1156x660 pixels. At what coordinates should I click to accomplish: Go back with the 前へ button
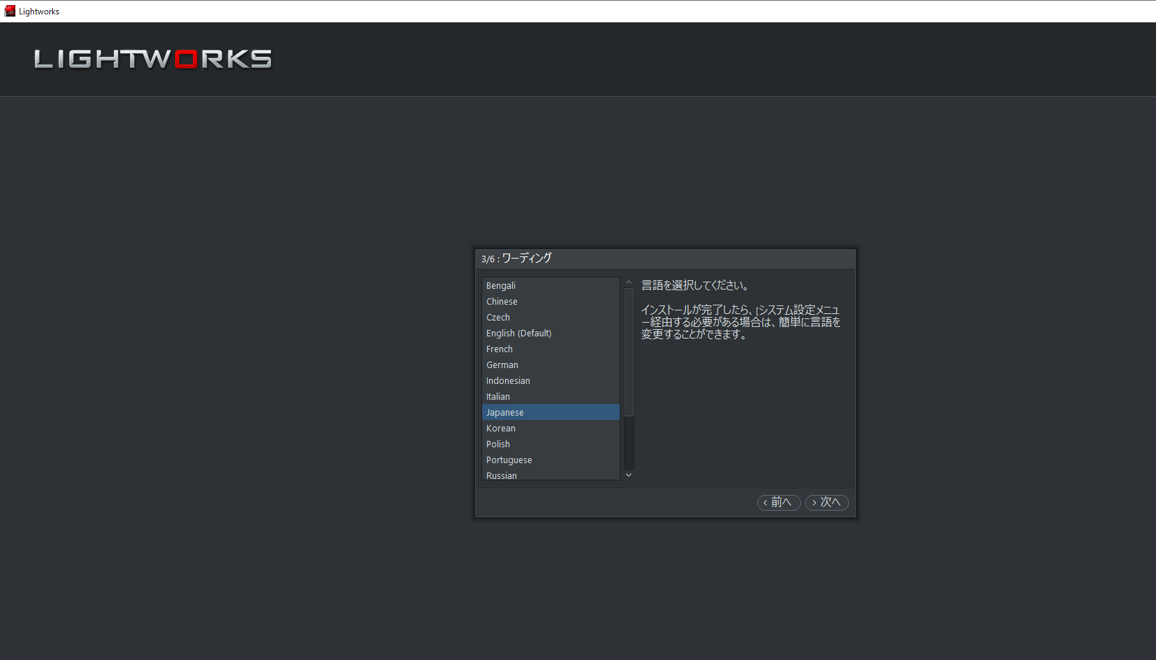tap(779, 502)
